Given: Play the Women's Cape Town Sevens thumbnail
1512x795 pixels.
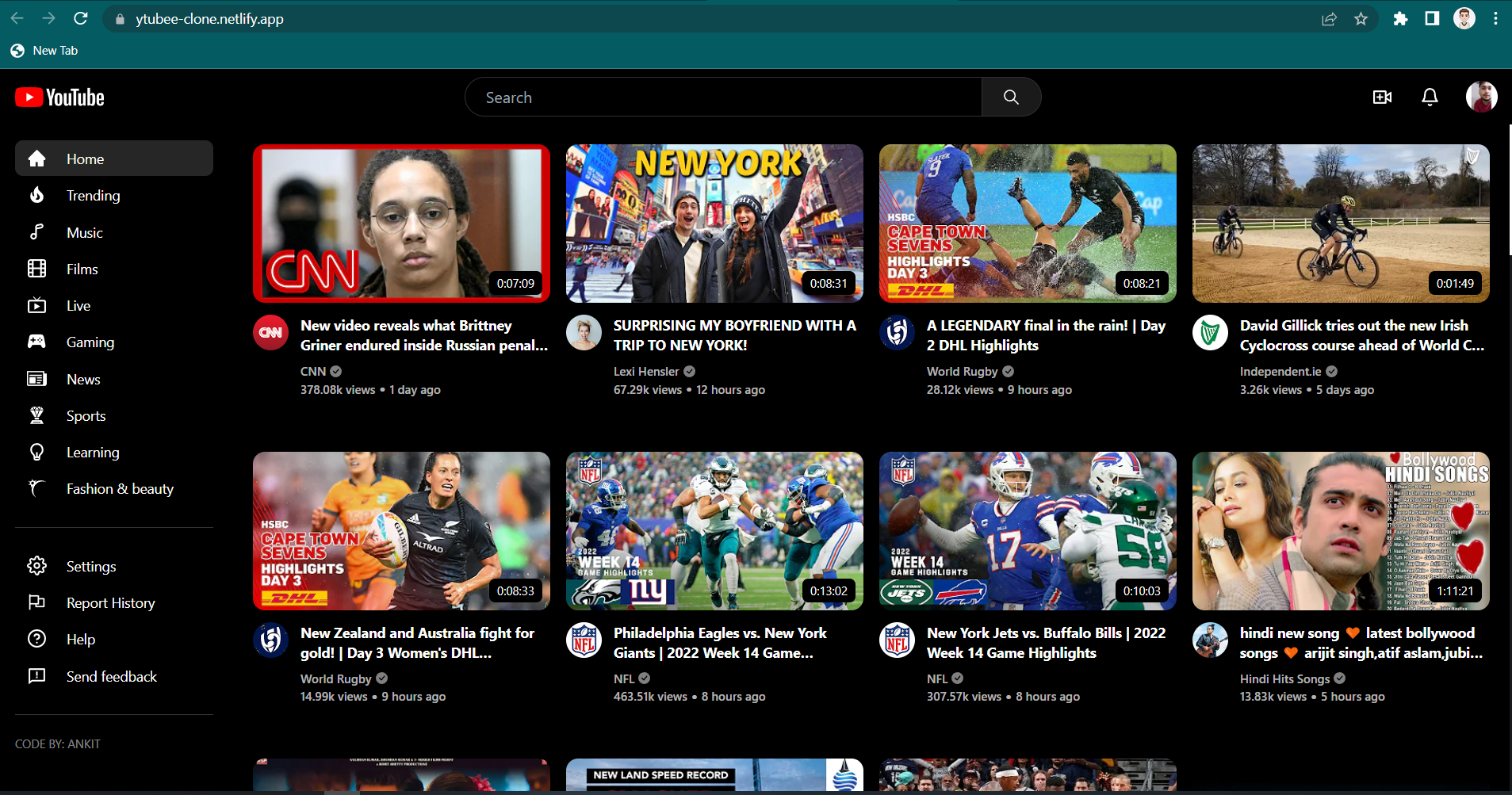Looking at the screenshot, I should (x=401, y=531).
